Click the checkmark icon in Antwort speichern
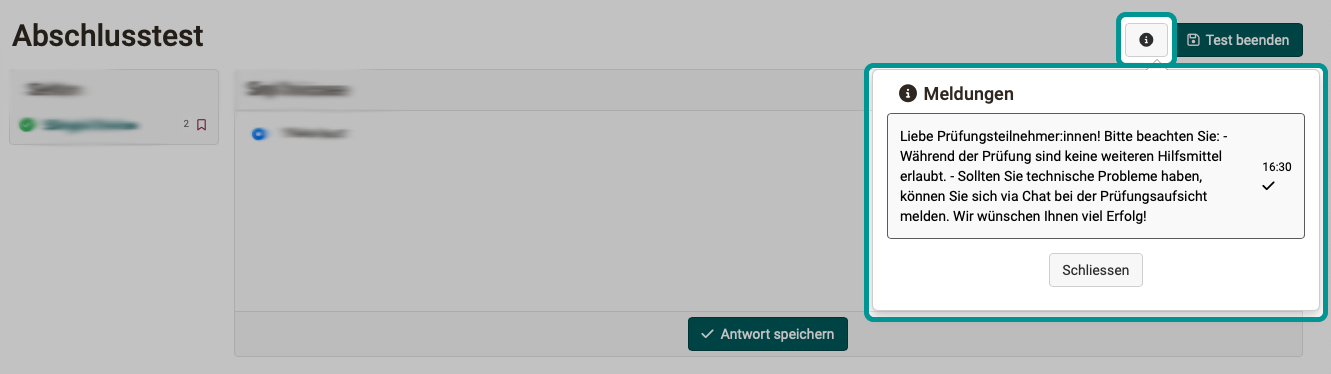 [x=708, y=334]
